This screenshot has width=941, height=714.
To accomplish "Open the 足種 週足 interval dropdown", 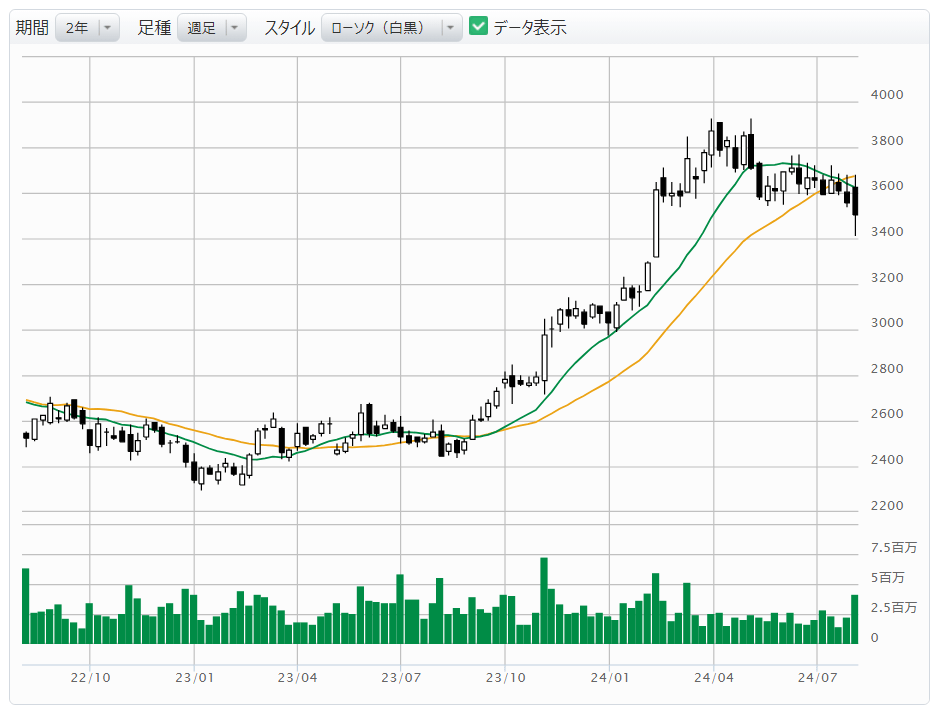I will coord(211,28).
